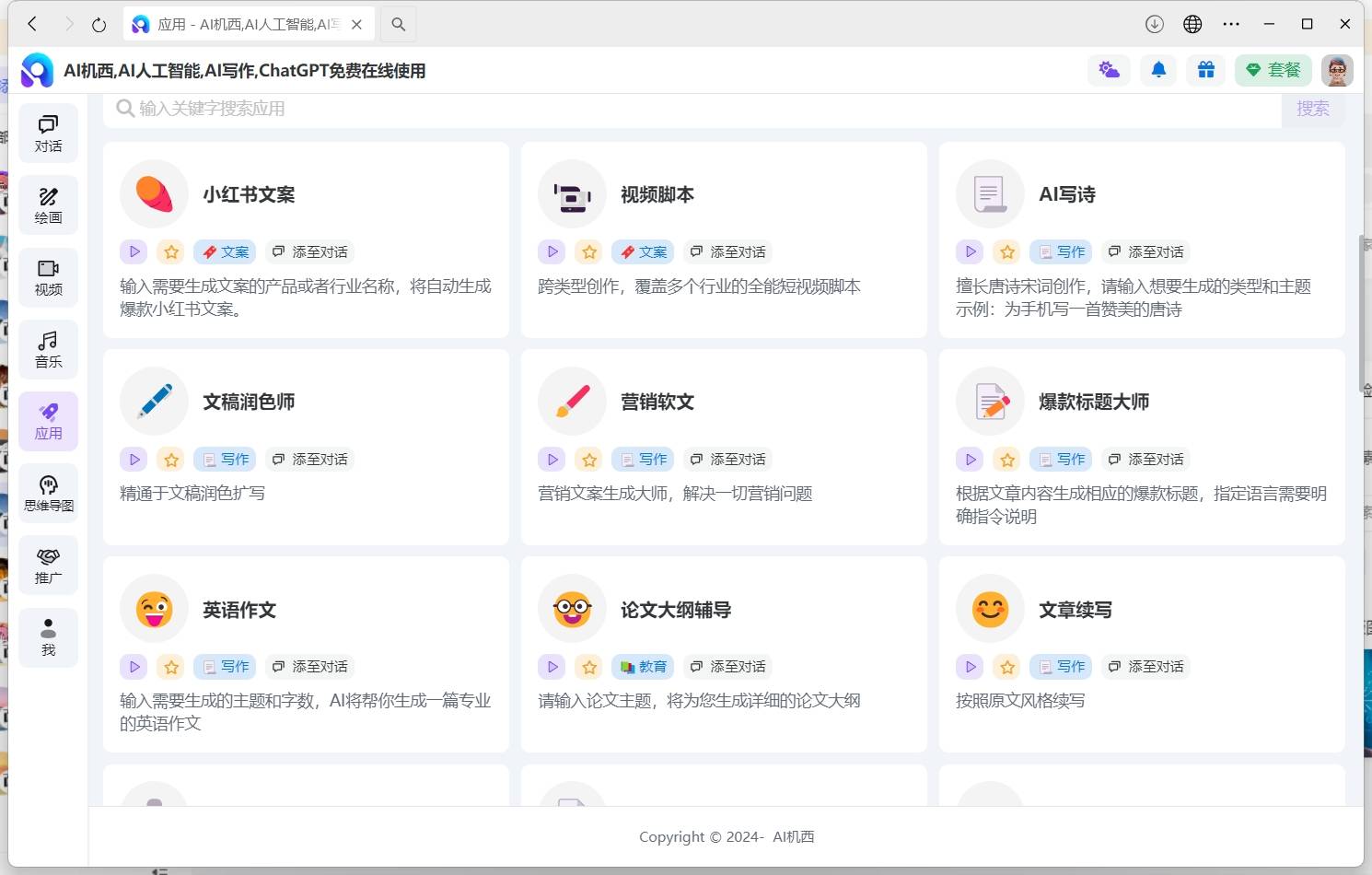Open the browser three-dot more menu
1372x875 pixels.
[1231, 24]
